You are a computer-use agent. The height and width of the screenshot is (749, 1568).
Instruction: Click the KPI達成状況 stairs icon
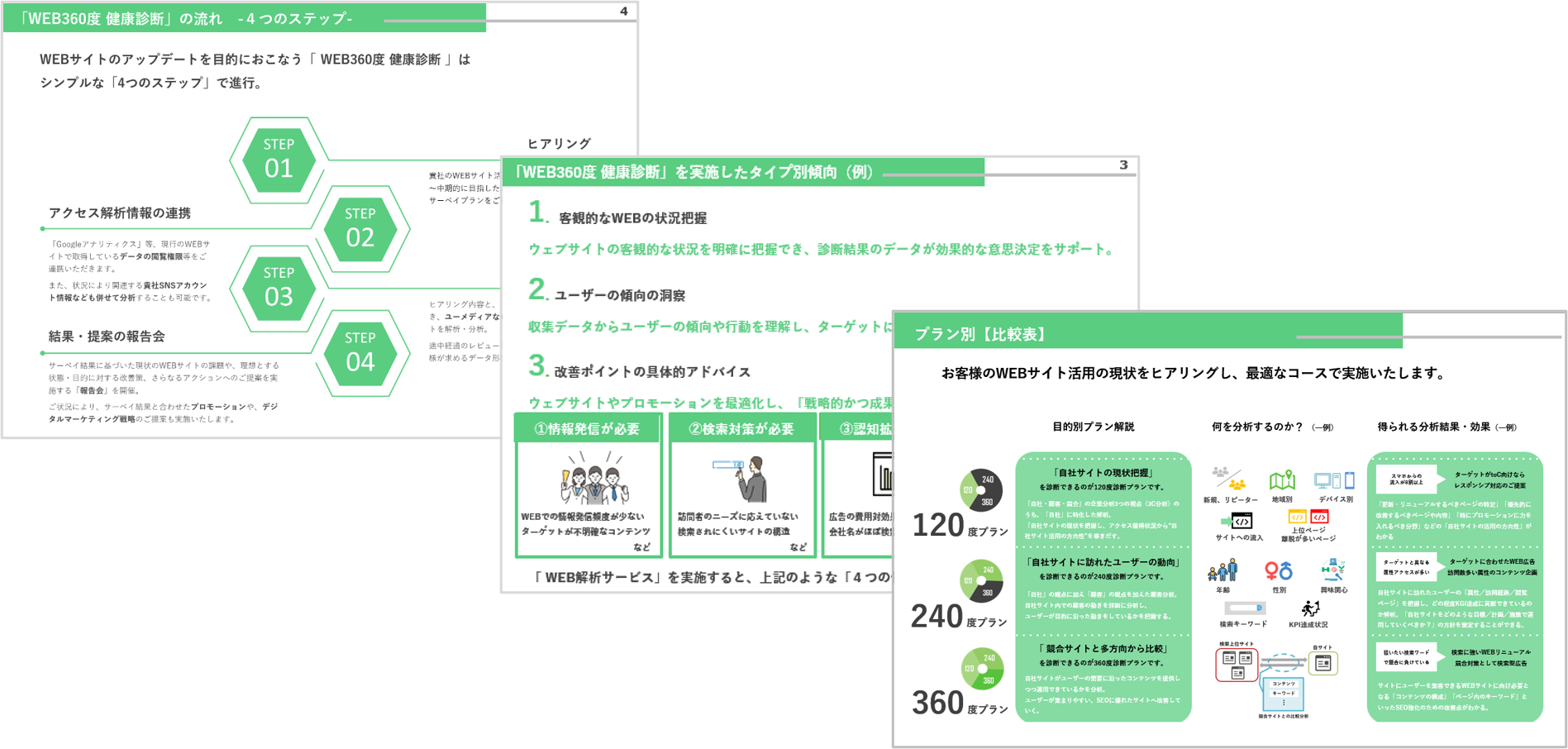1310,608
